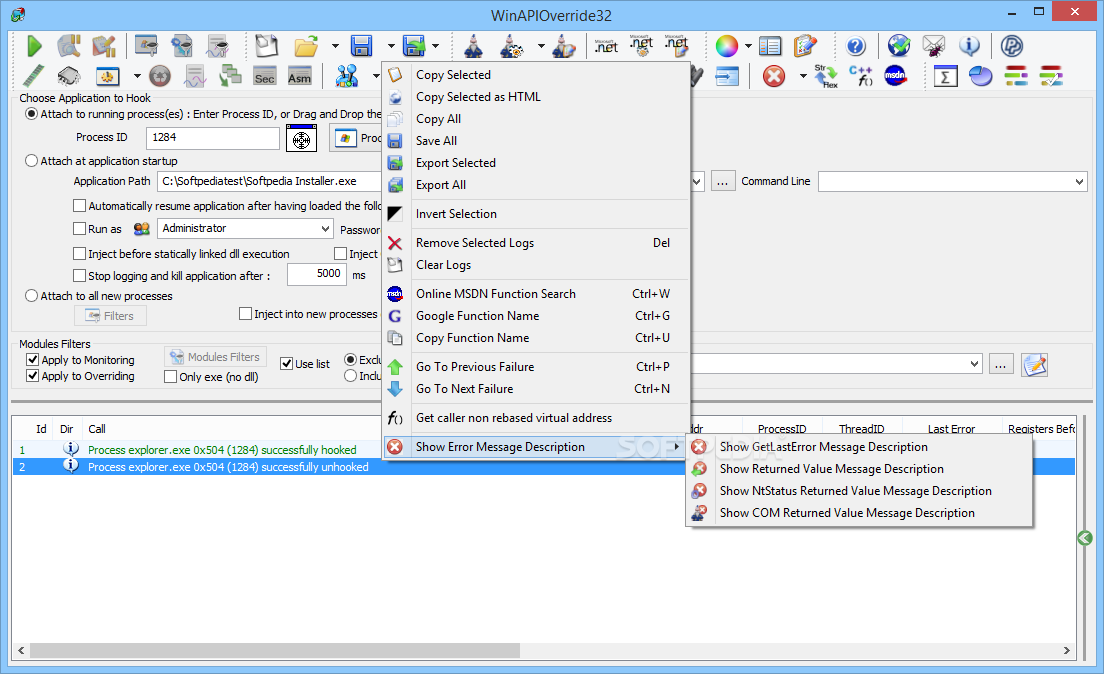This screenshot has width=1104, height=674.
Task: Enable Stop logging and kill application after
Action: pos(80,276)
